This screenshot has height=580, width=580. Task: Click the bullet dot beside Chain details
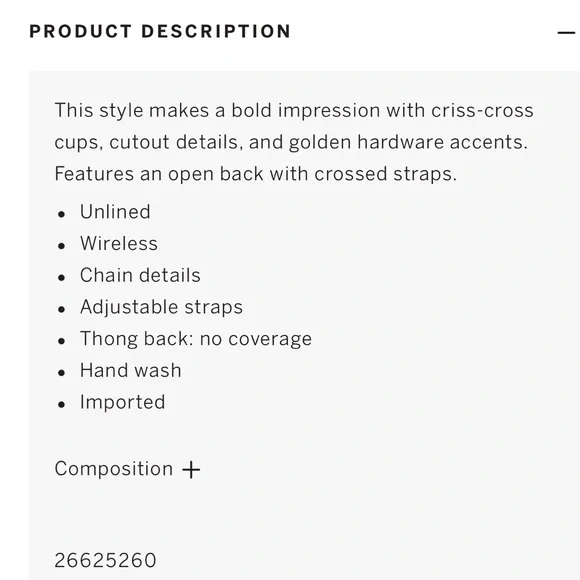(61, 277)
